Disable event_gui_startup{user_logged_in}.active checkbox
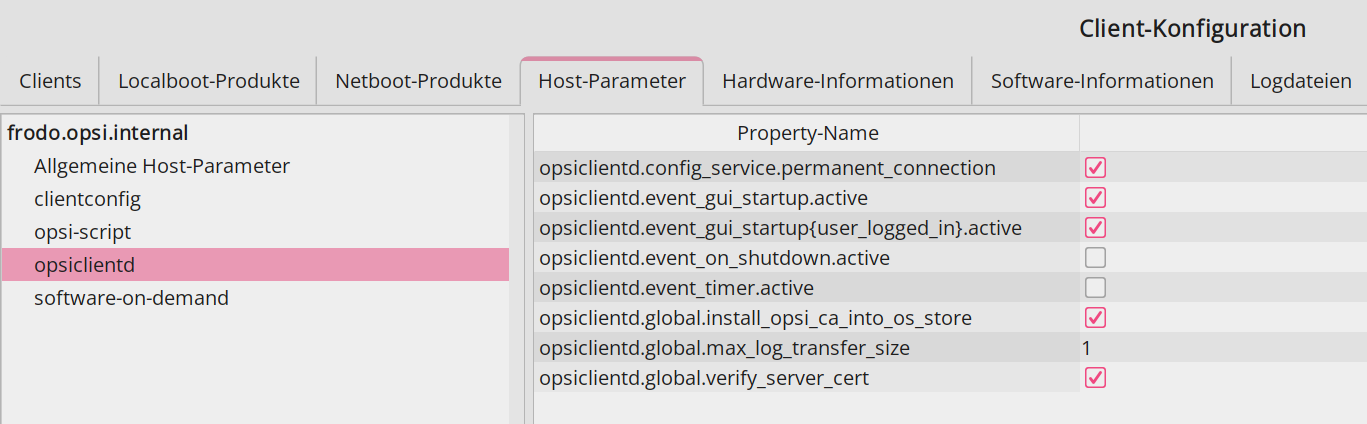The image size is (1367, 424). click(1095, 228)
